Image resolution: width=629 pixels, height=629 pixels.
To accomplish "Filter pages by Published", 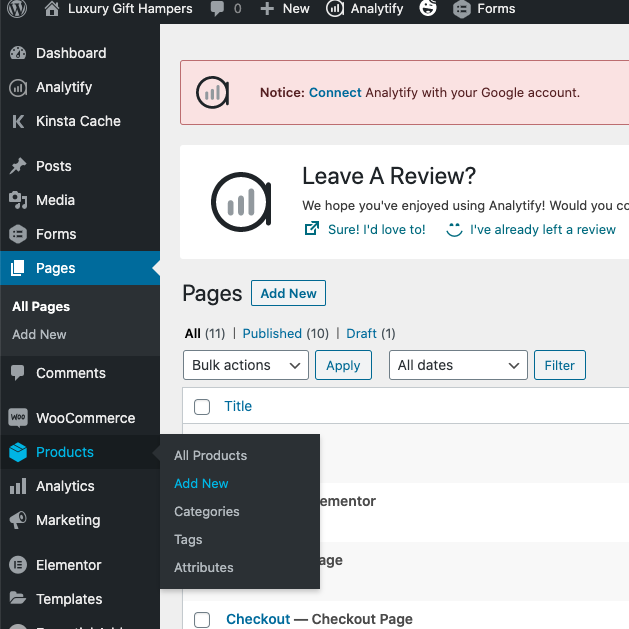I will (x=272, y=333).
